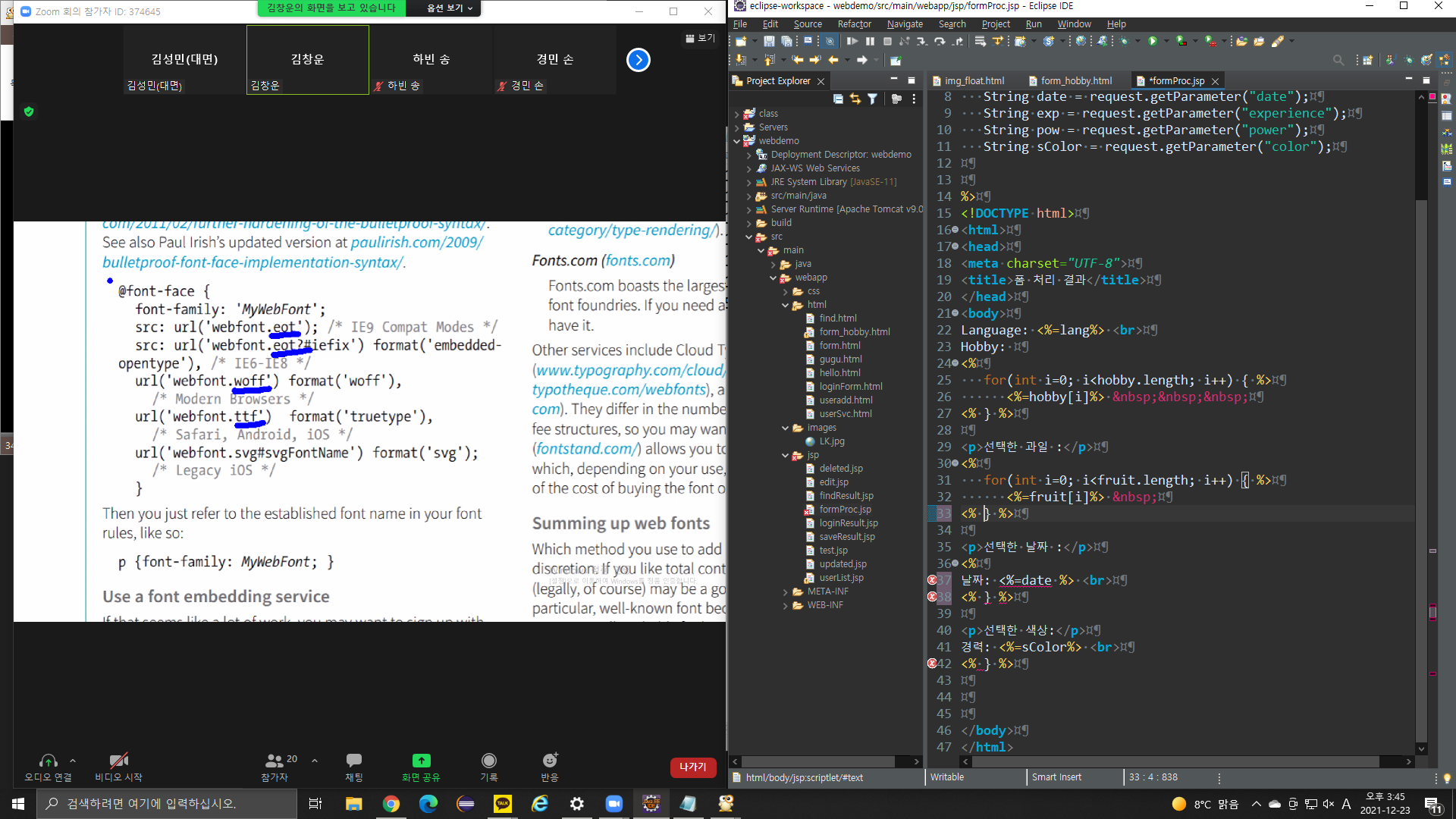This screenshot has width=1456, height=819.
Task: Open the Eclipse File menu
Action: [x=740, y=24]
